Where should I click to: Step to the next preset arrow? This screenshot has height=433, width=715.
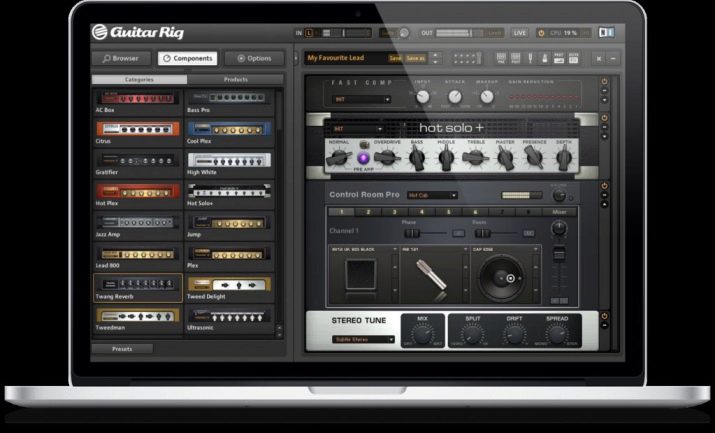click(x=435, y=62)
